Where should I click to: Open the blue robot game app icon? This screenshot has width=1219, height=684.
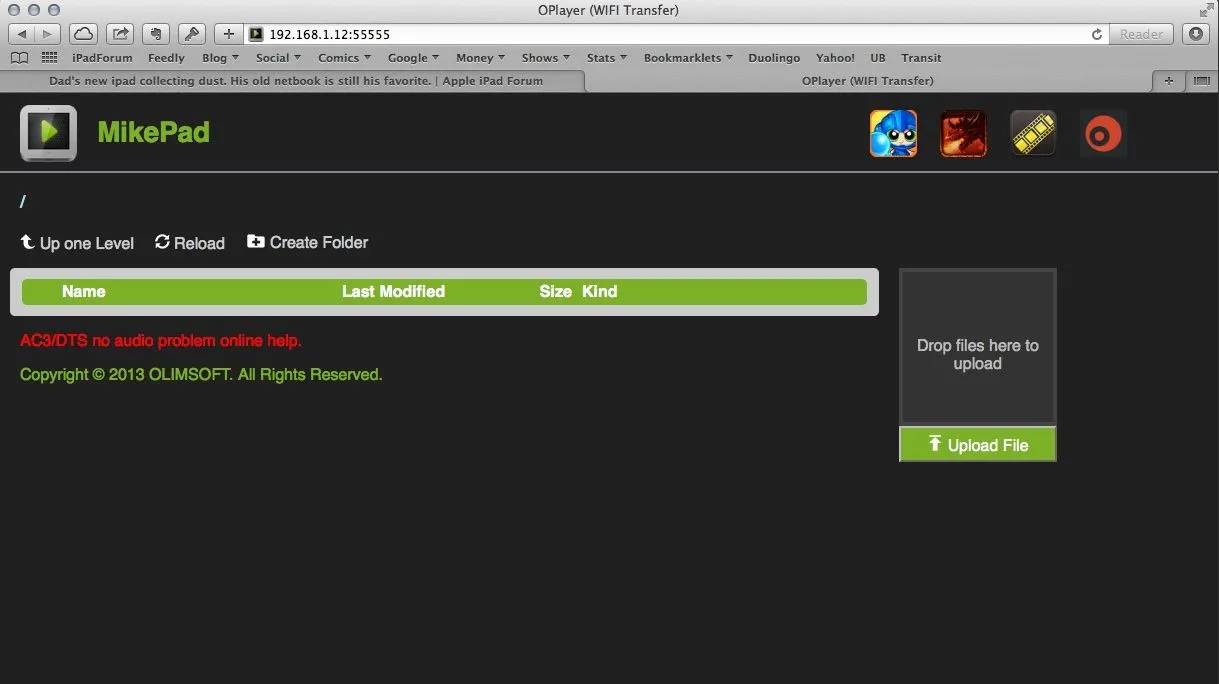click(x=893, y=134)
